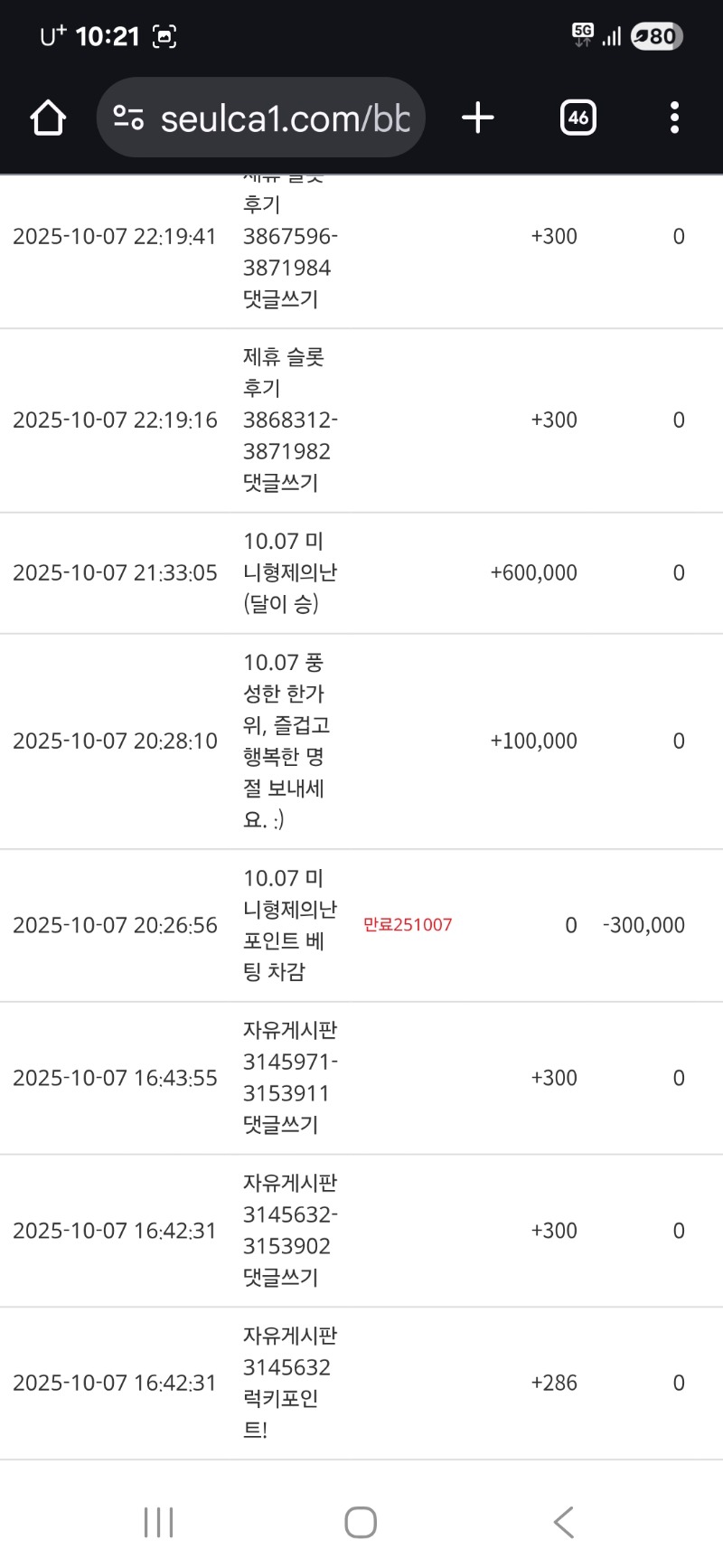Tap the 풍성한 한가위 holiday message entry
The height and width of the screenshot is (1568, 723).
pos(286,741)
